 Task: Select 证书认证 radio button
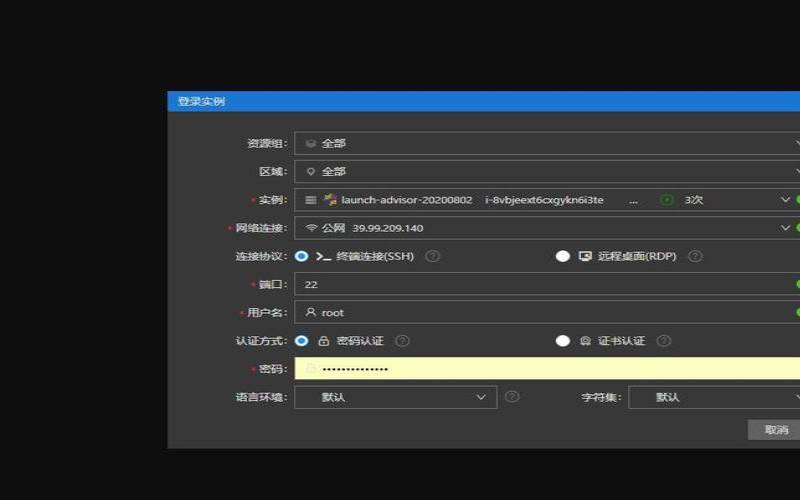click(x=563, y=340)
